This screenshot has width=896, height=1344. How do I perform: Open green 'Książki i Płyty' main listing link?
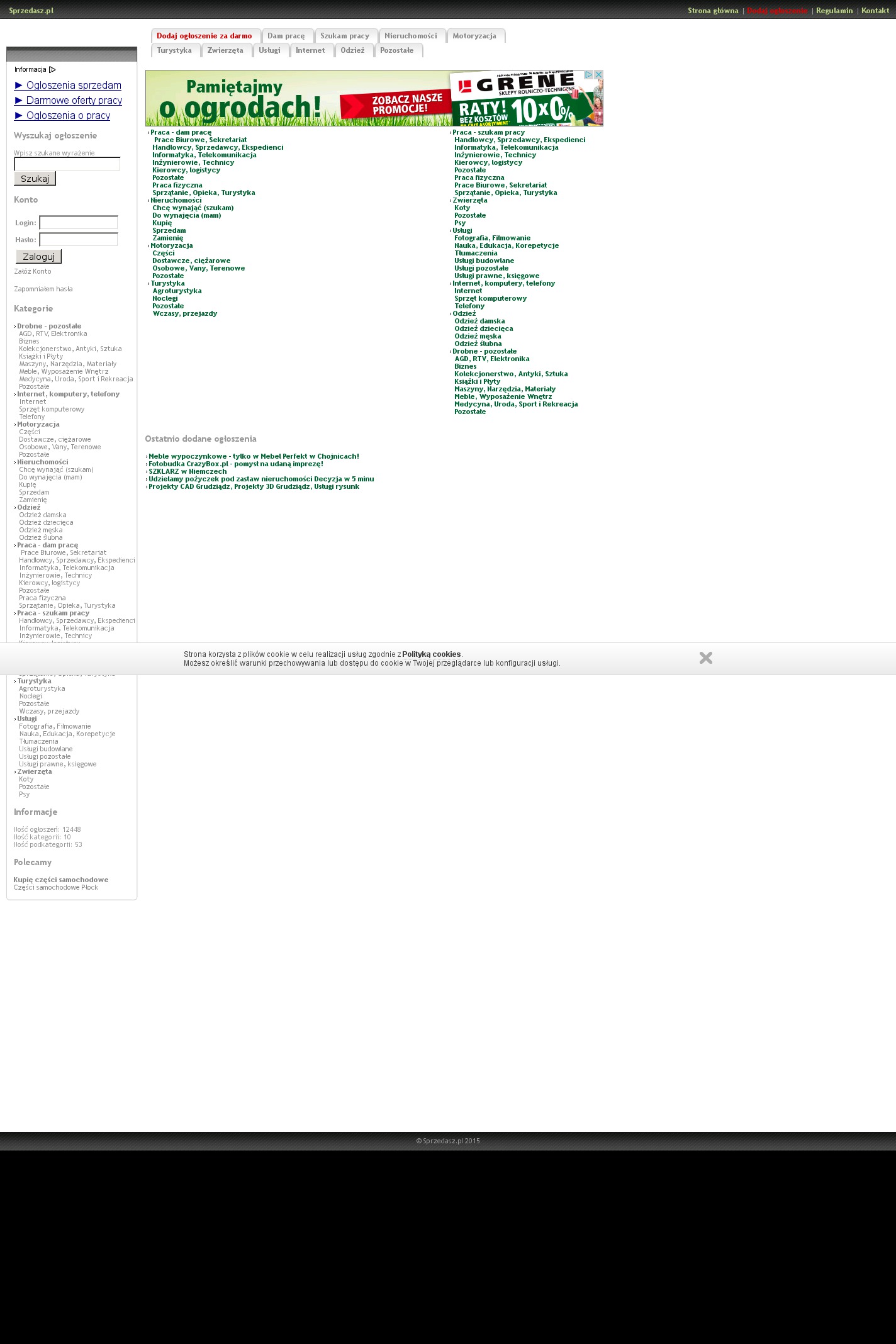pyautogui.click(x=478, y=382)
